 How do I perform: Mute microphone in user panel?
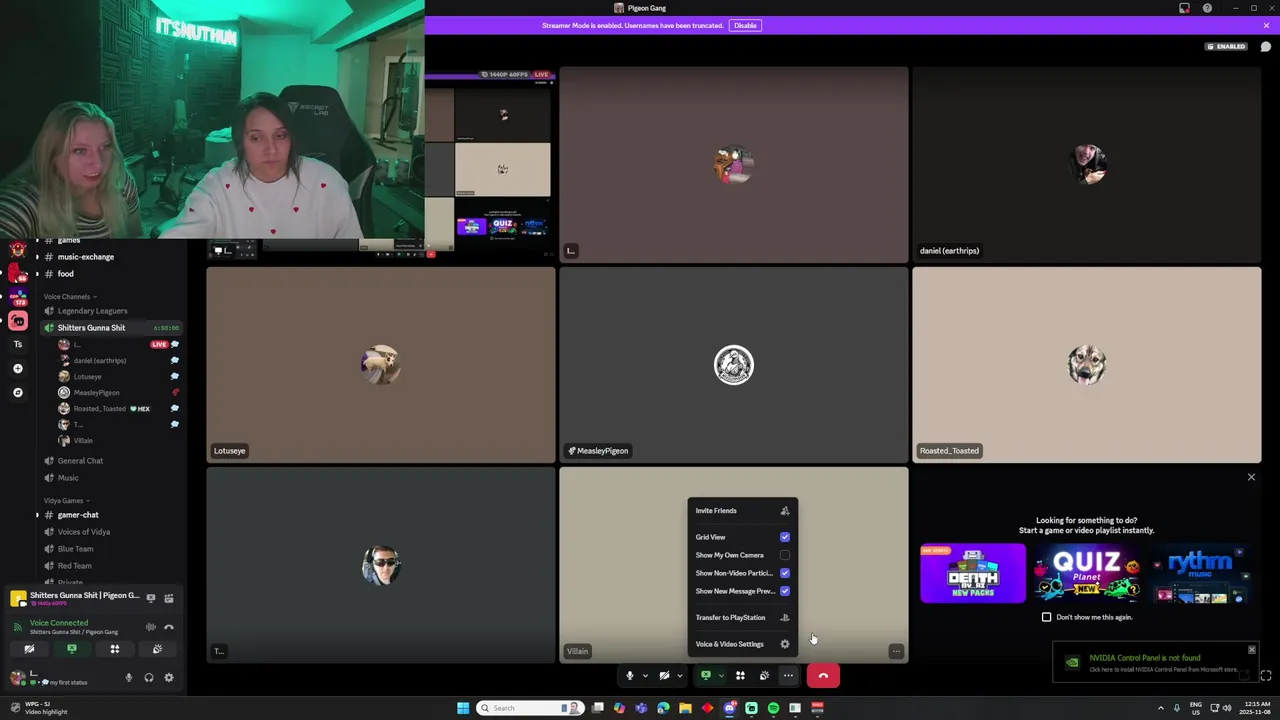point(128,678)
